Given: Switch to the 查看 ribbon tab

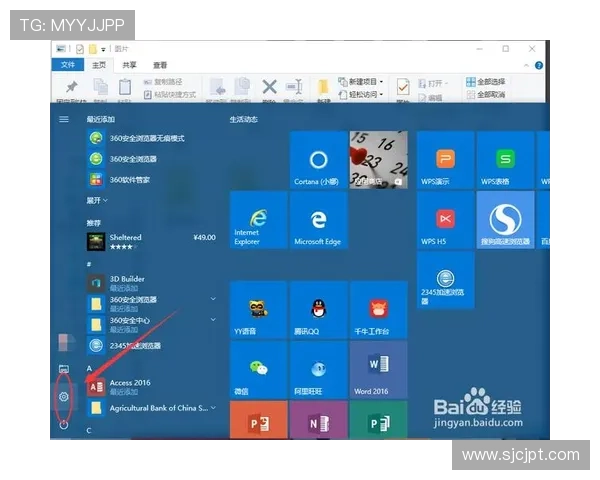Looking at the screenshot, I should coord(160,65).
